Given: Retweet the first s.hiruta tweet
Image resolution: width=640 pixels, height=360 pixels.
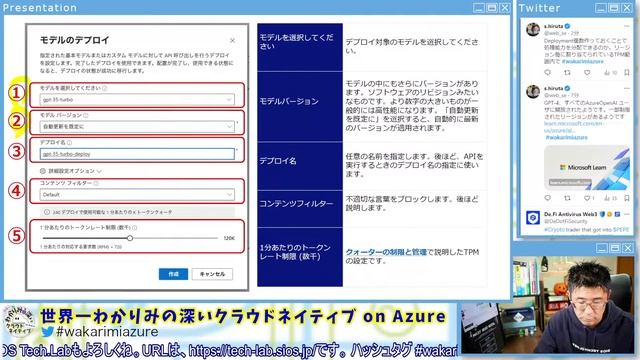Looking at the screenshot, I should 567,72.
